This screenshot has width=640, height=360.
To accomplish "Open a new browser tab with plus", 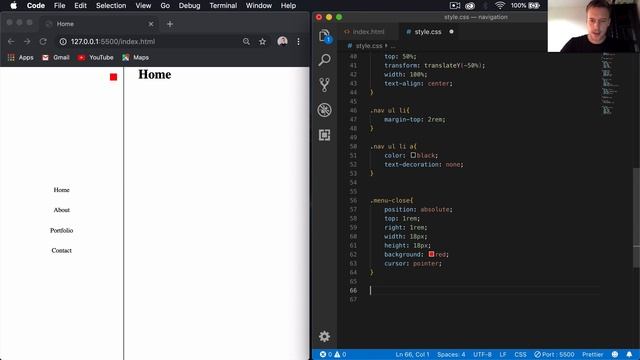I will tap(170, 24).
